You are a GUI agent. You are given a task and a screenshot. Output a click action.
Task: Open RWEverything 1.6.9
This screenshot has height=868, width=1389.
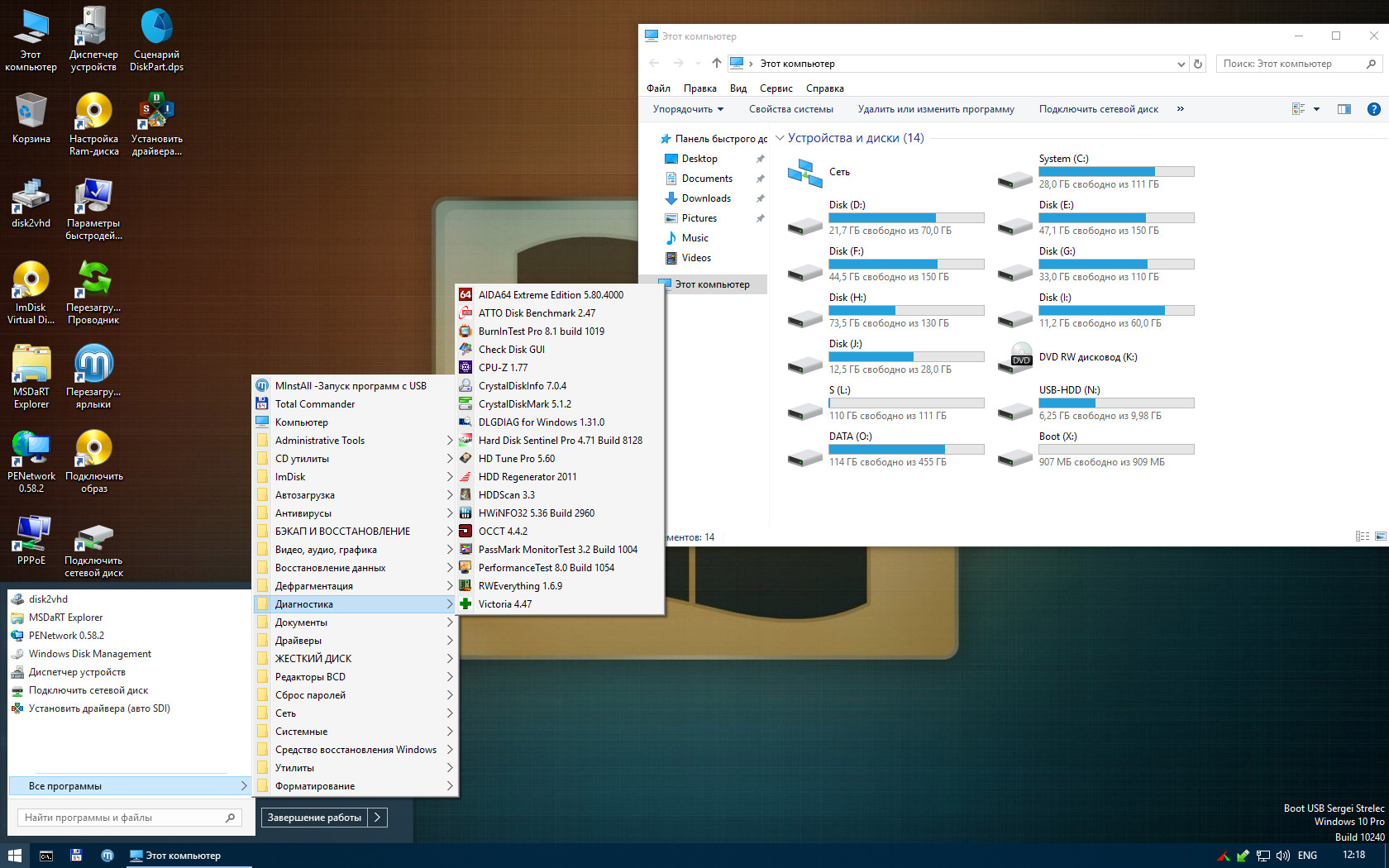560,586
